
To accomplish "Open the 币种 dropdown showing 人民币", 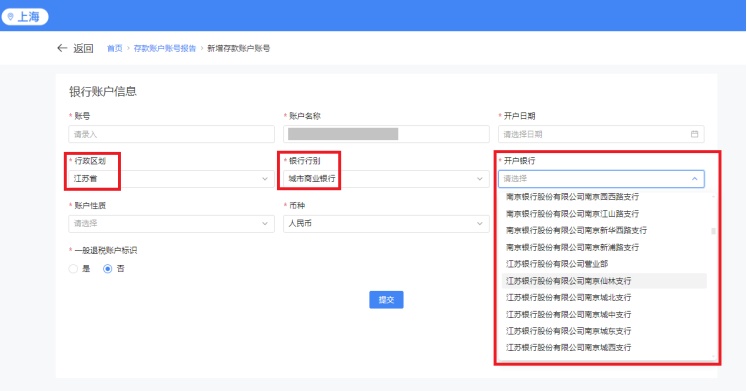I will click(x=386, y=223).
